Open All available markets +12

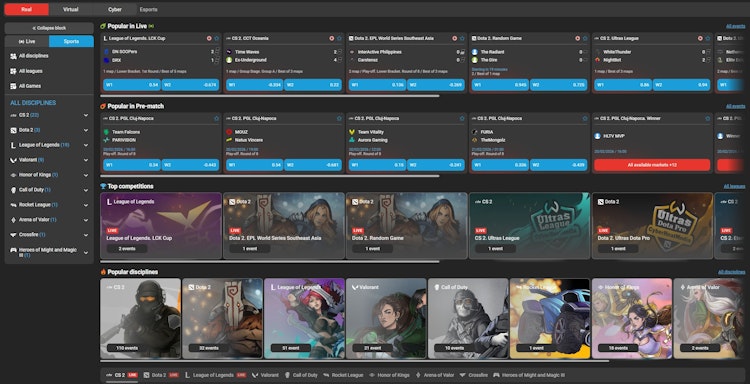point(652,165)
